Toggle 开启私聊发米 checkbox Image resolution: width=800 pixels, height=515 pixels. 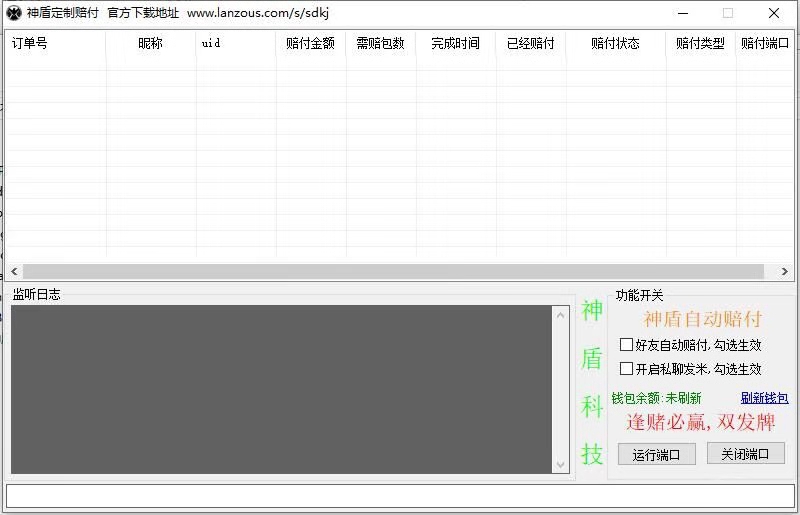pos(626,369)
